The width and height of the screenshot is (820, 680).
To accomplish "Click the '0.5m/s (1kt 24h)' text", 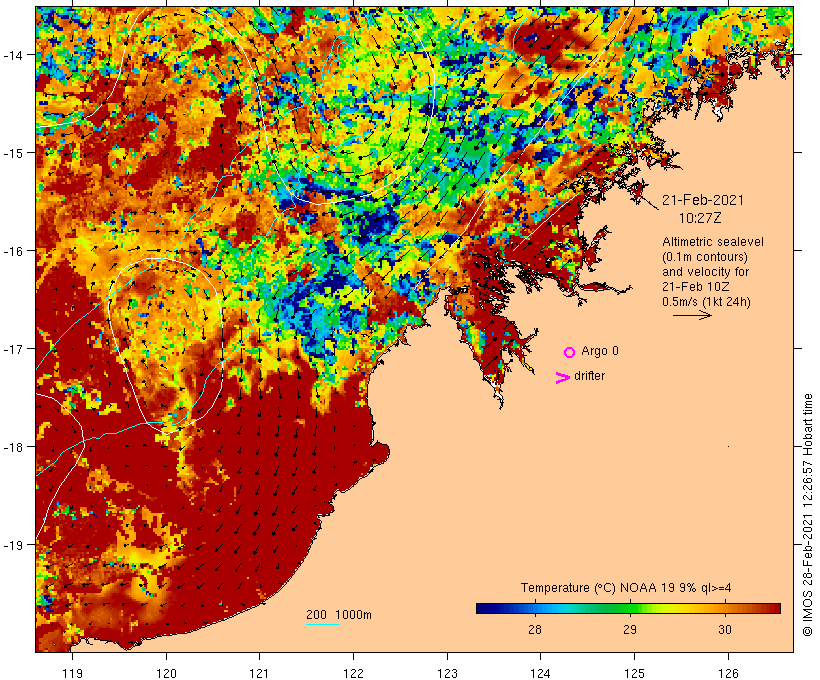I will 706,302.
